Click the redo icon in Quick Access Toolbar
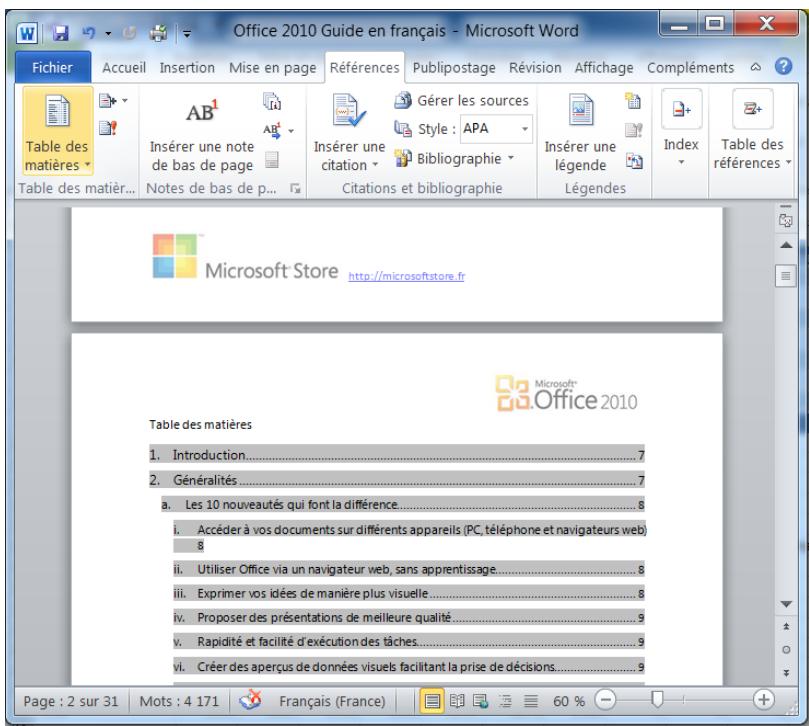 coord(129,34)
